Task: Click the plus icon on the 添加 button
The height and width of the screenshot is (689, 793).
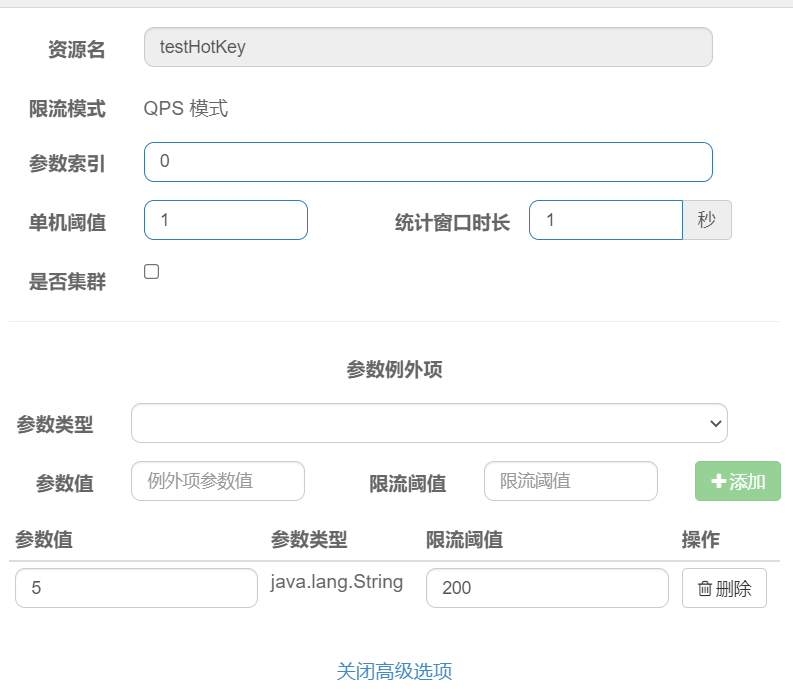Action: (x=718, y=481)
